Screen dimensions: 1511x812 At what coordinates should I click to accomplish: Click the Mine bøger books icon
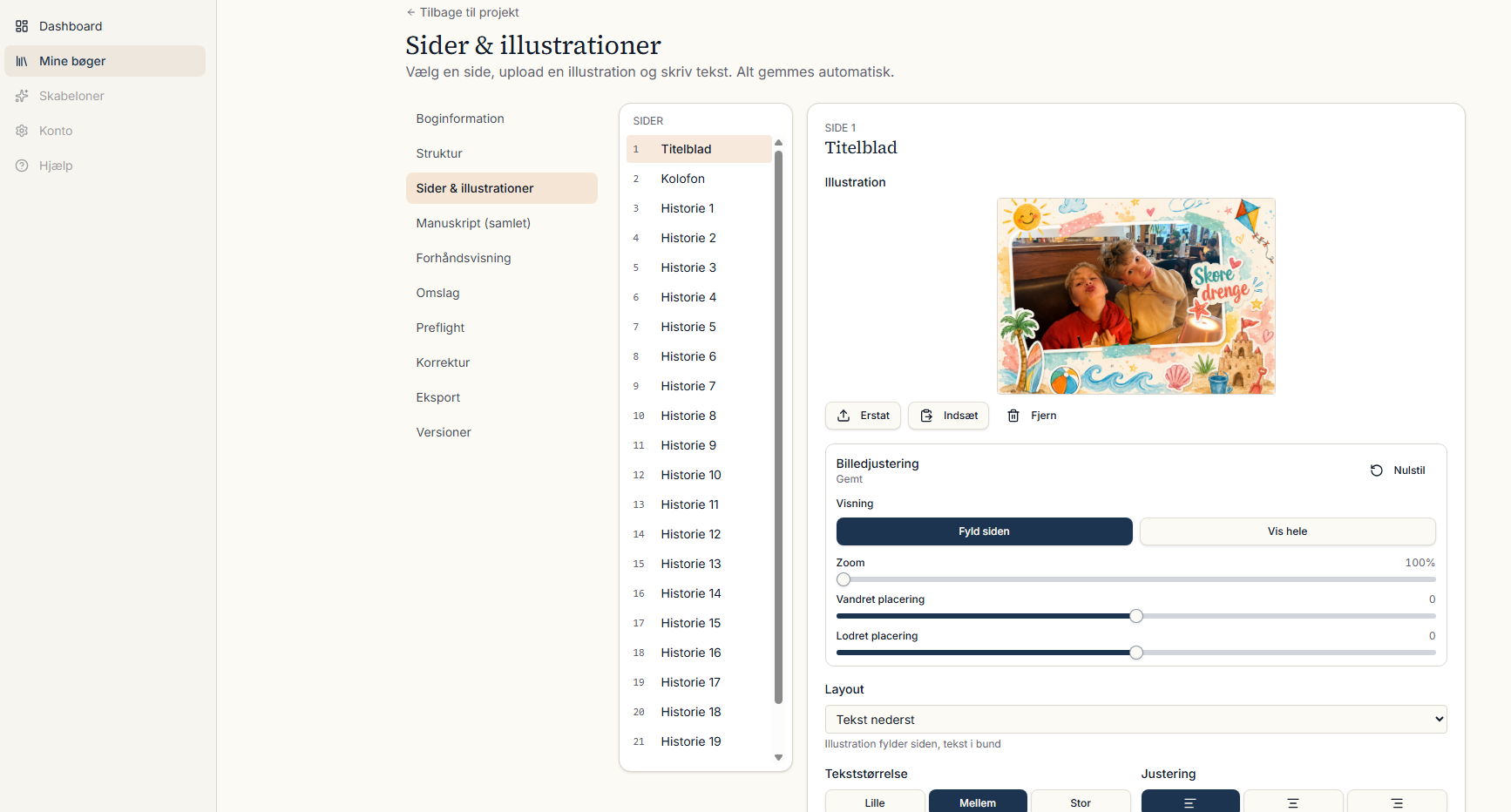point(22,61)
